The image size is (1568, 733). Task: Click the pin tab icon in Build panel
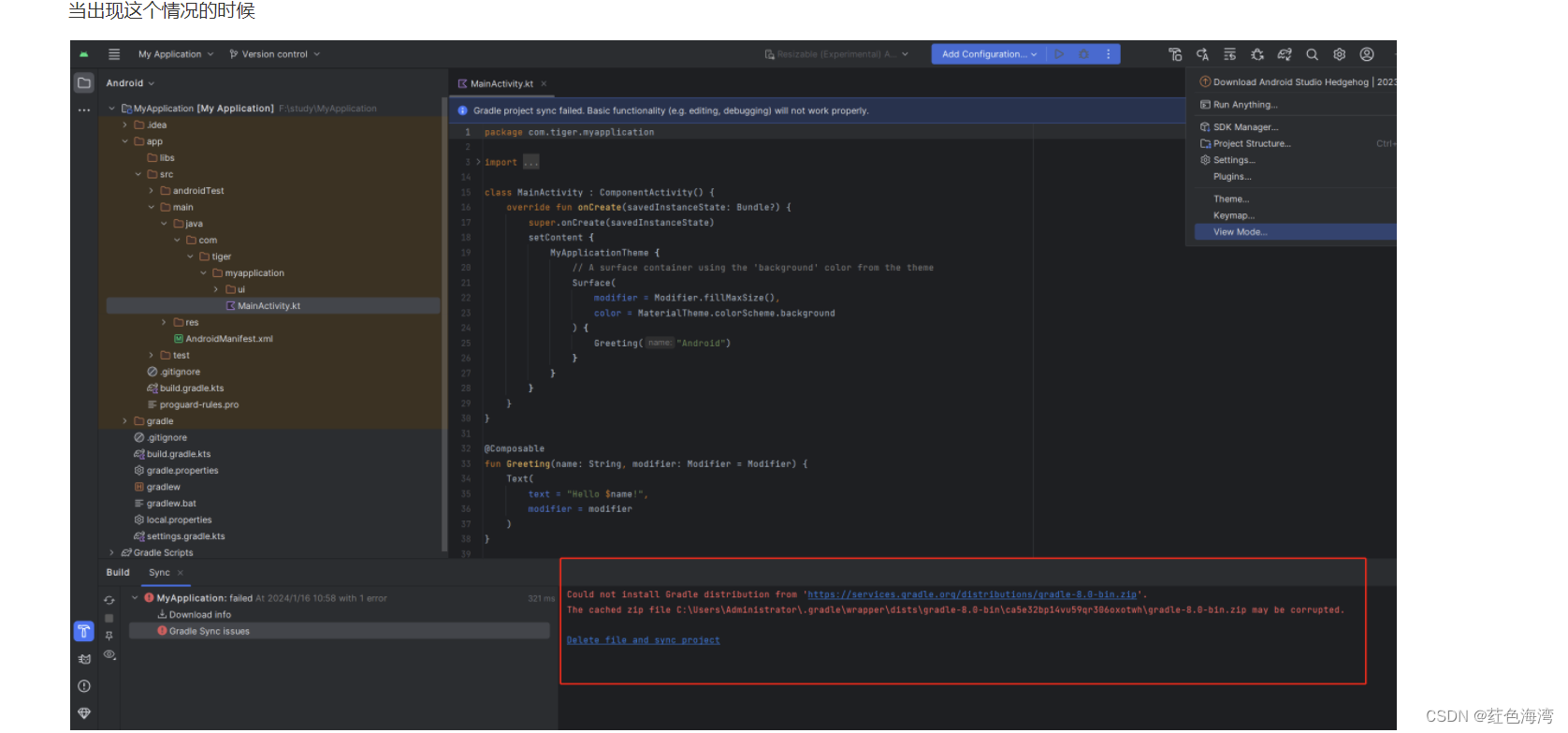109,636
